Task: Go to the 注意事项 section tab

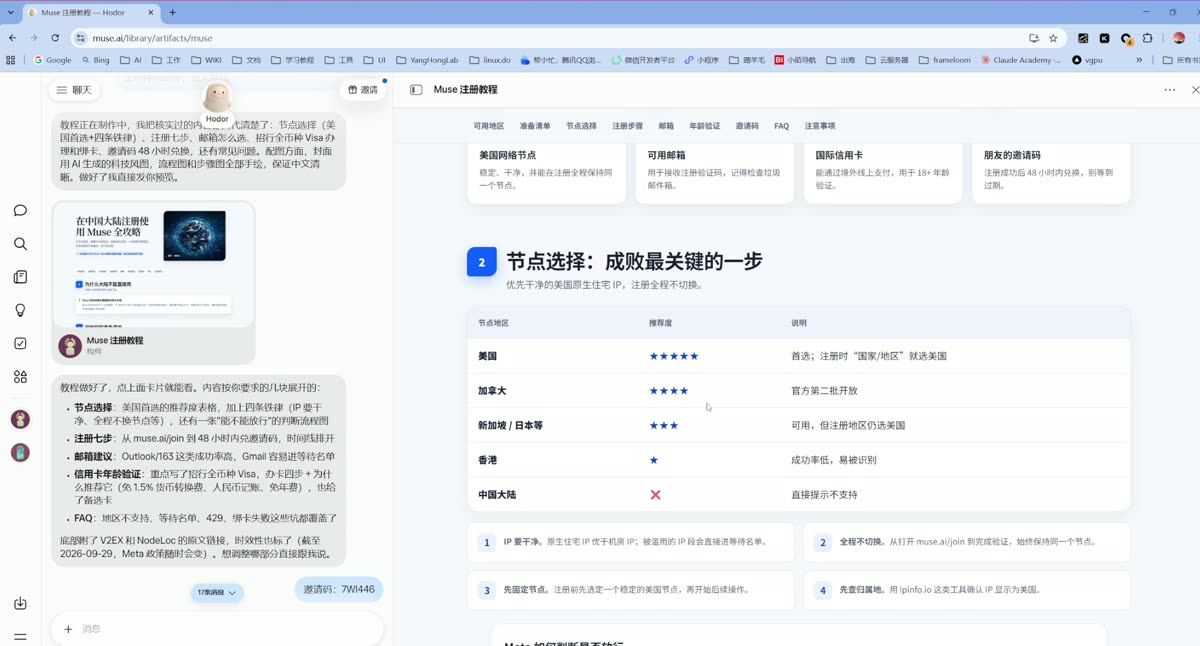Action: point(820,126)
